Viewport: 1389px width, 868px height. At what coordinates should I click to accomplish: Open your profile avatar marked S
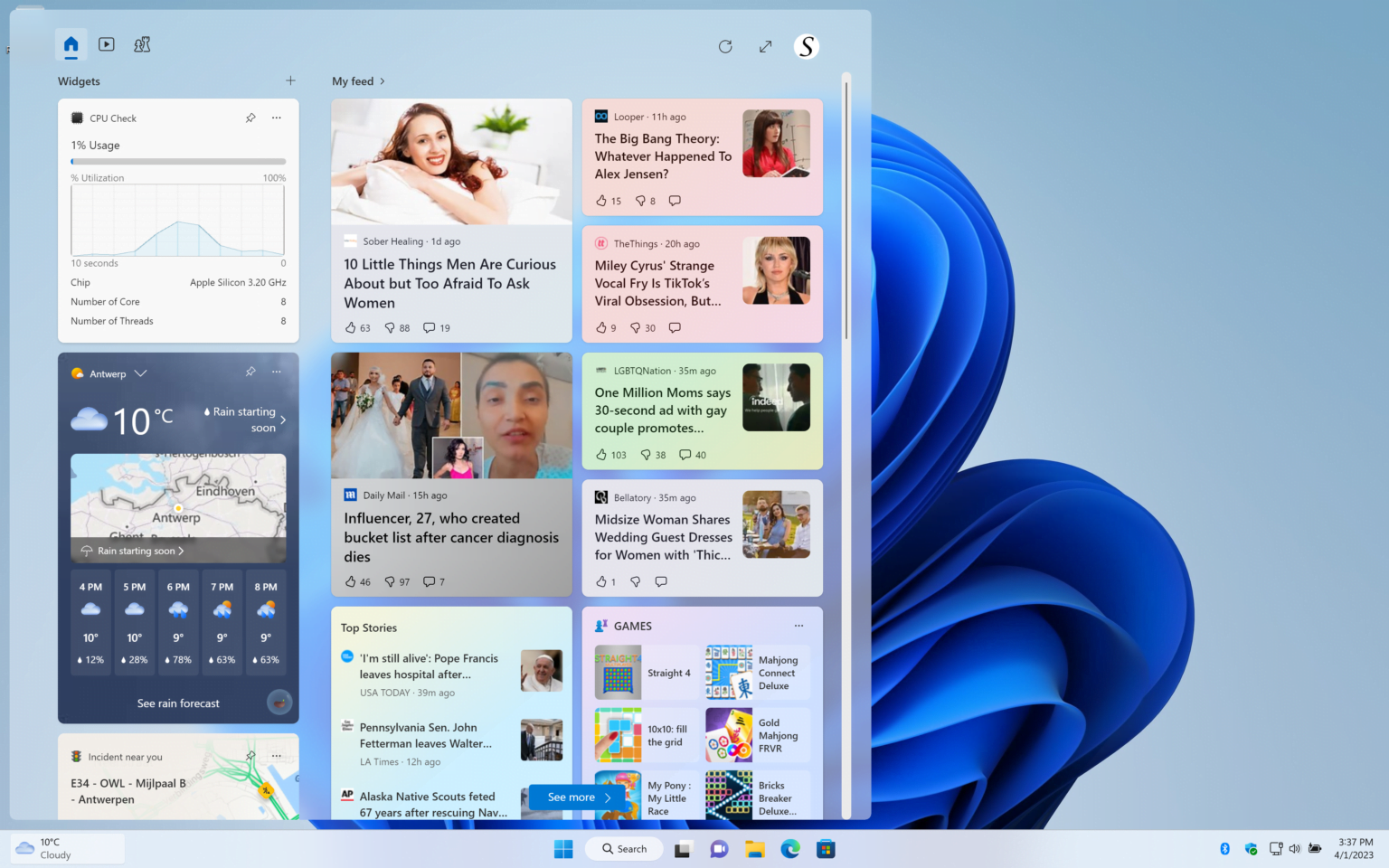click(805, 45)
